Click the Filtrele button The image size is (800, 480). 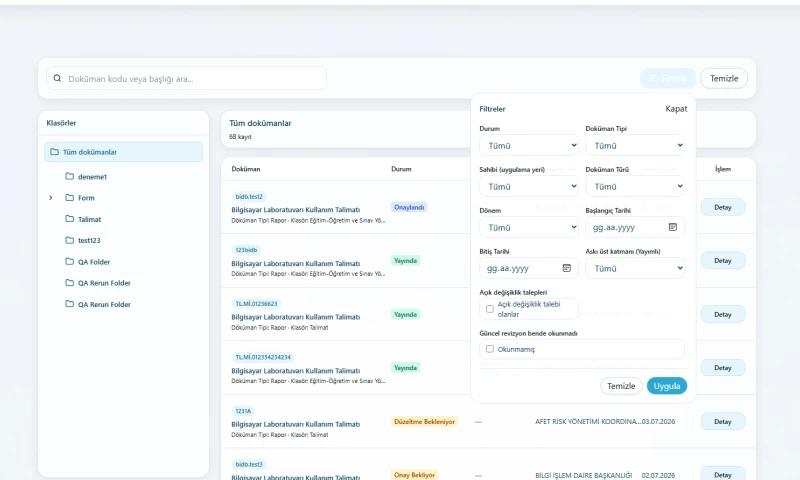[x=668, y=79]
